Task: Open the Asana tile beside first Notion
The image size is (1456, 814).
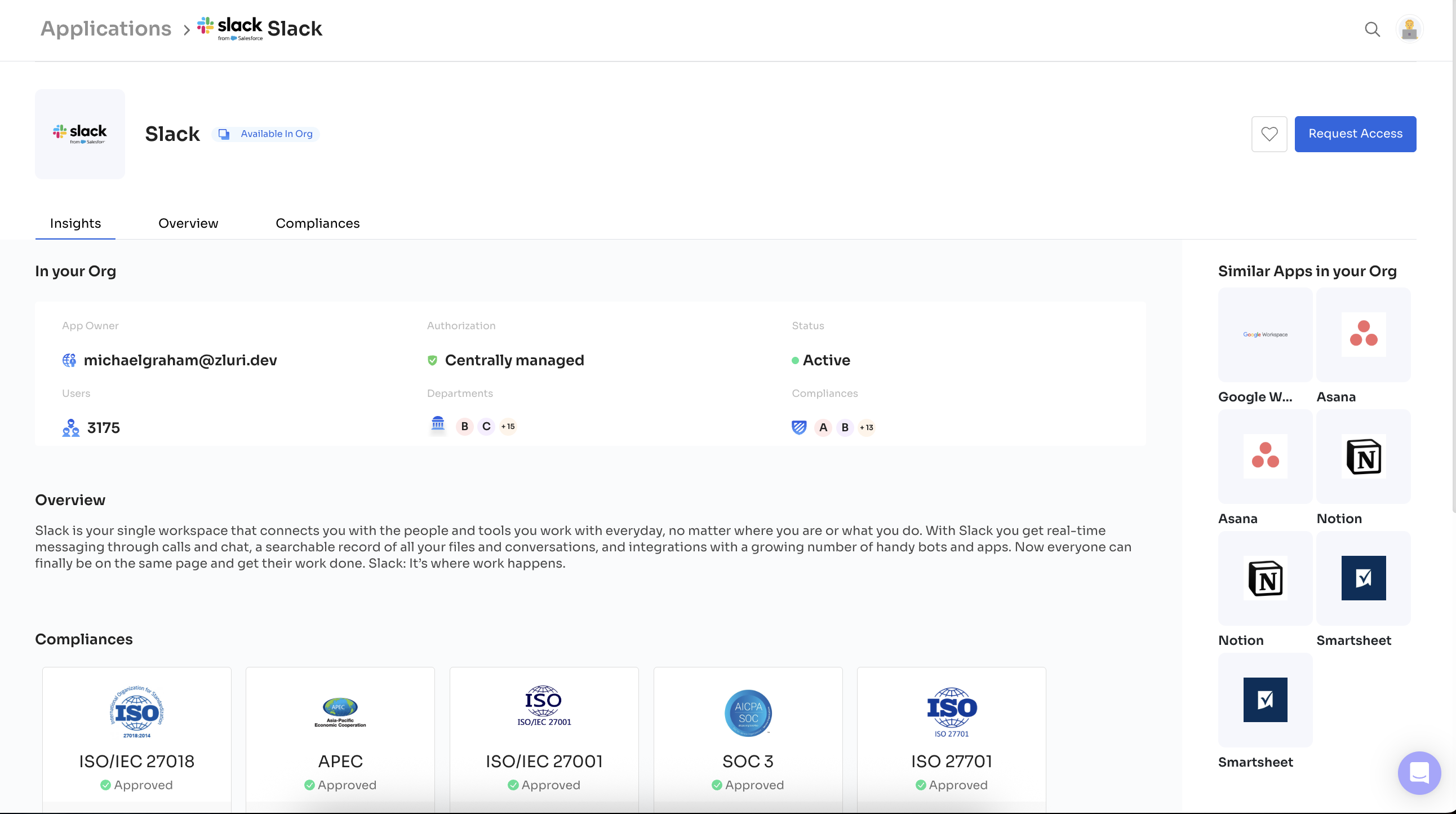Action: click(x=1265, y=456)
